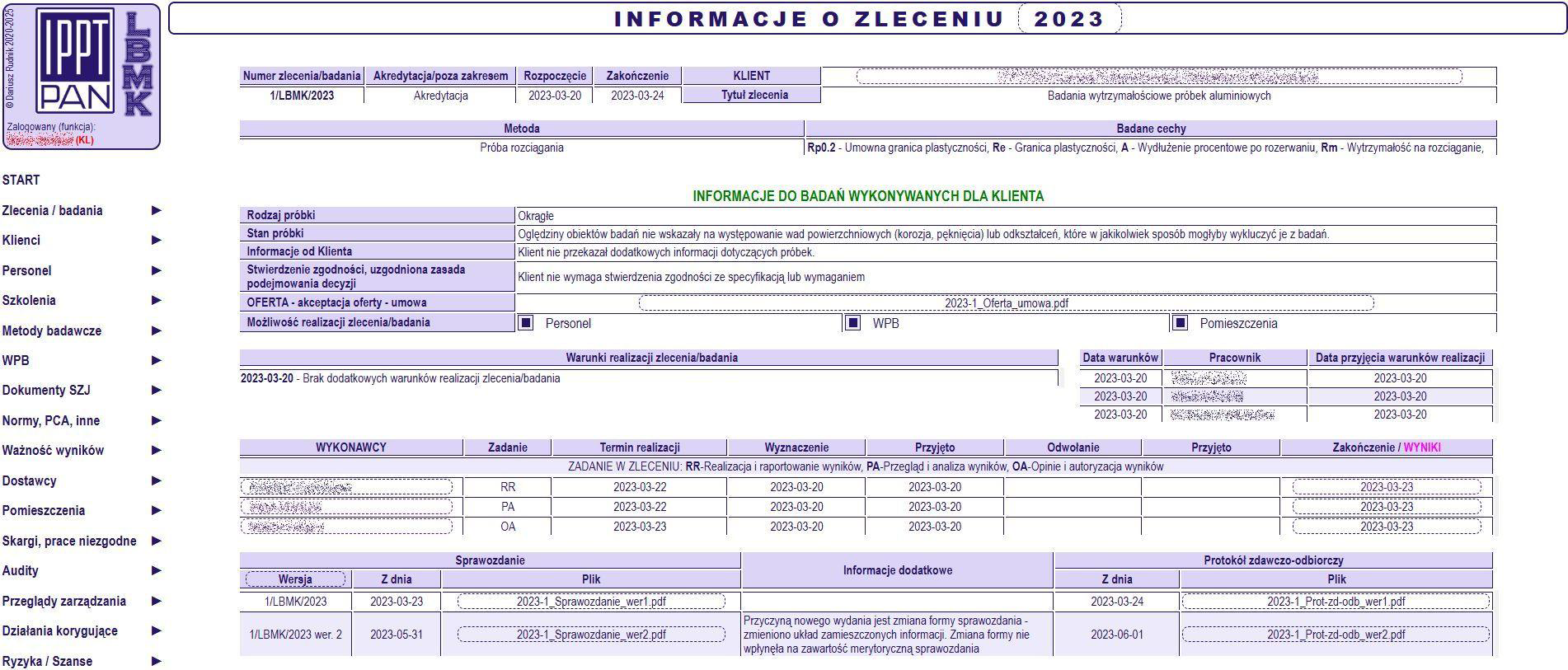Screen dimensions: 1568x670
Task: Expand the Dostawcy menu arrow
Action: point(157,480)
